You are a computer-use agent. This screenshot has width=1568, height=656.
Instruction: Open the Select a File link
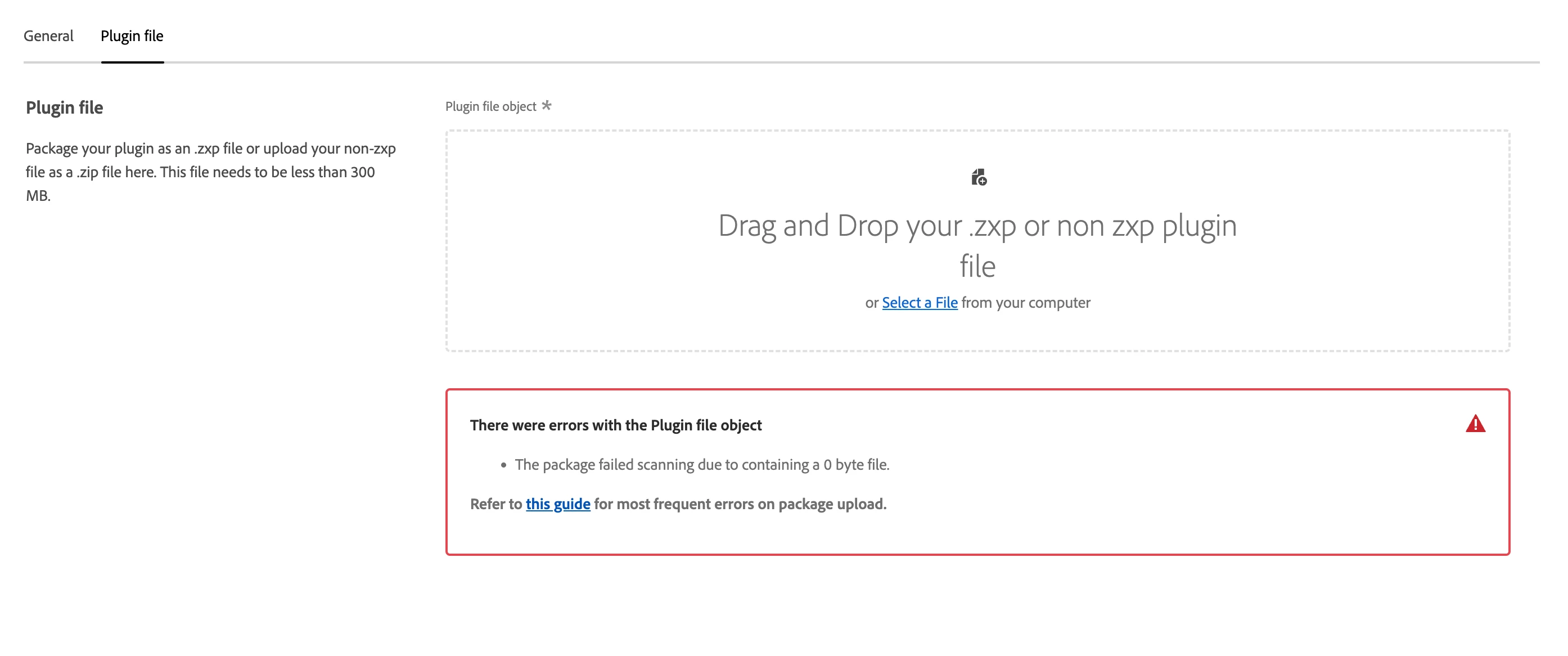click(x=919, y=303)
